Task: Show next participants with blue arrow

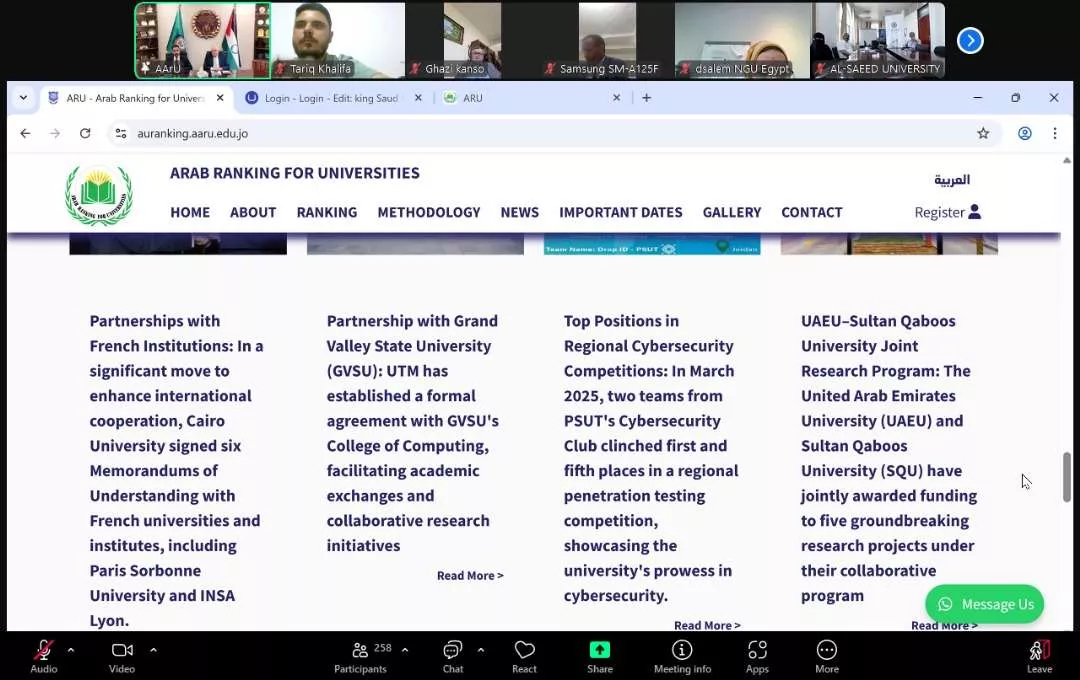Action: [x=970, y=41]
